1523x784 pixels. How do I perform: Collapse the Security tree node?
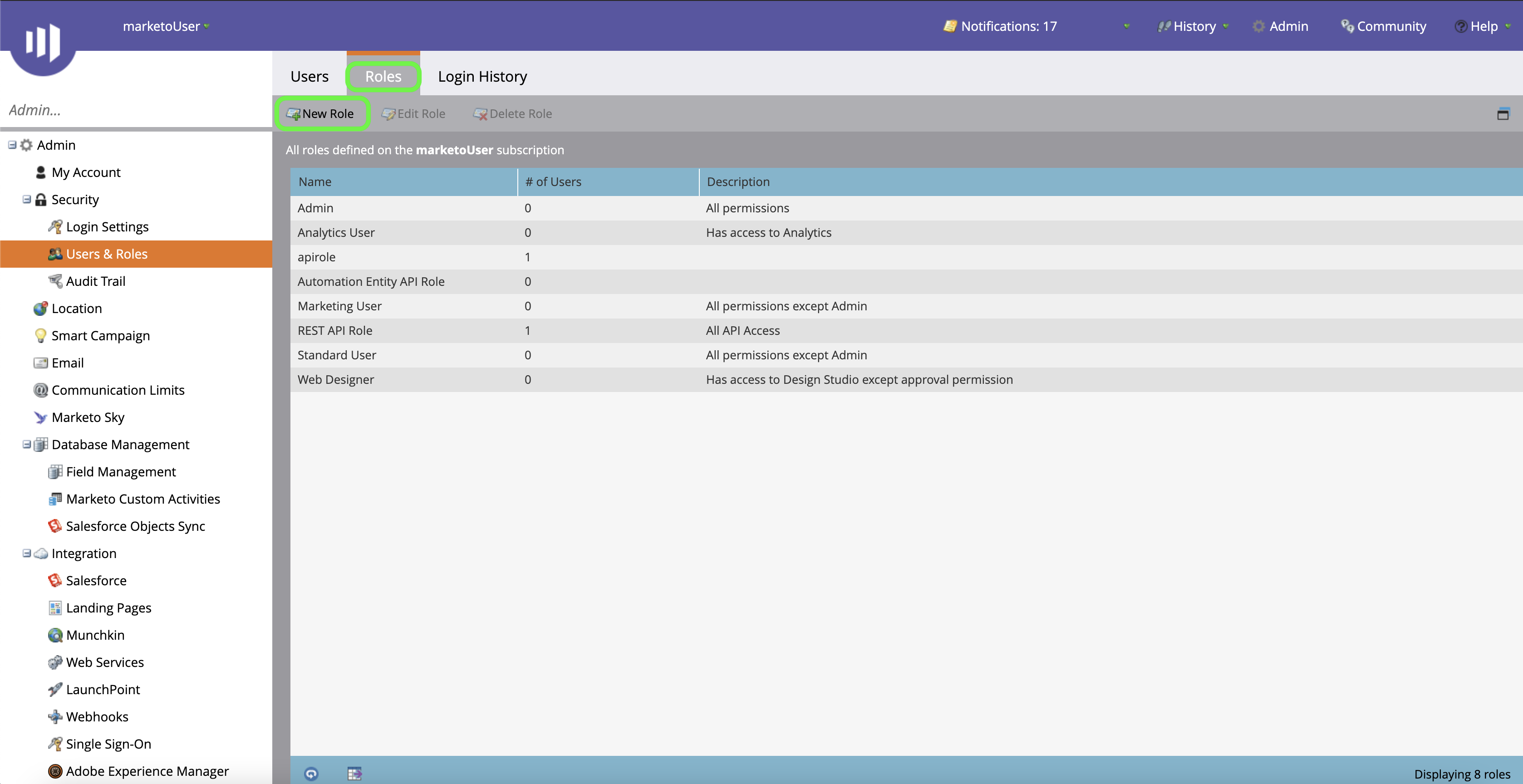27,199
